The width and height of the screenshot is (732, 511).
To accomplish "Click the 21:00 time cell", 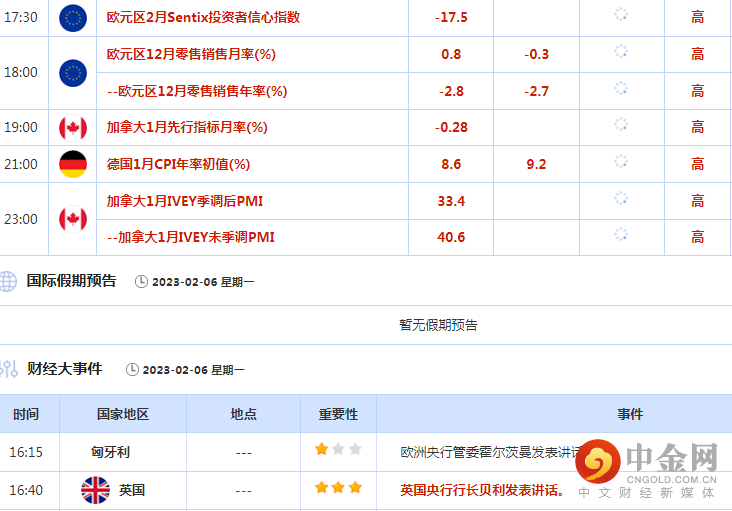I will 21,164.
